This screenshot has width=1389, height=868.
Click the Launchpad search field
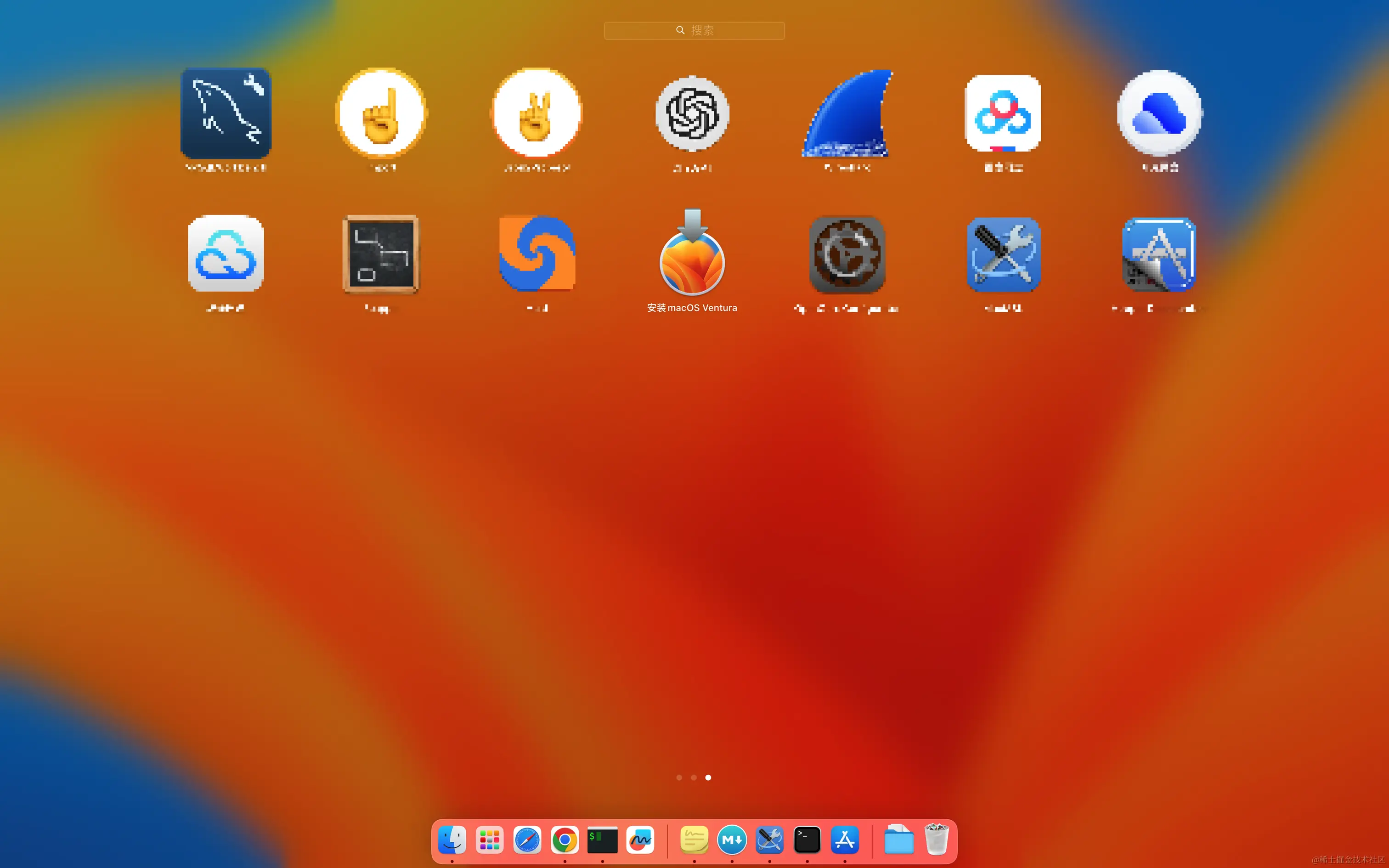[694, 30]
